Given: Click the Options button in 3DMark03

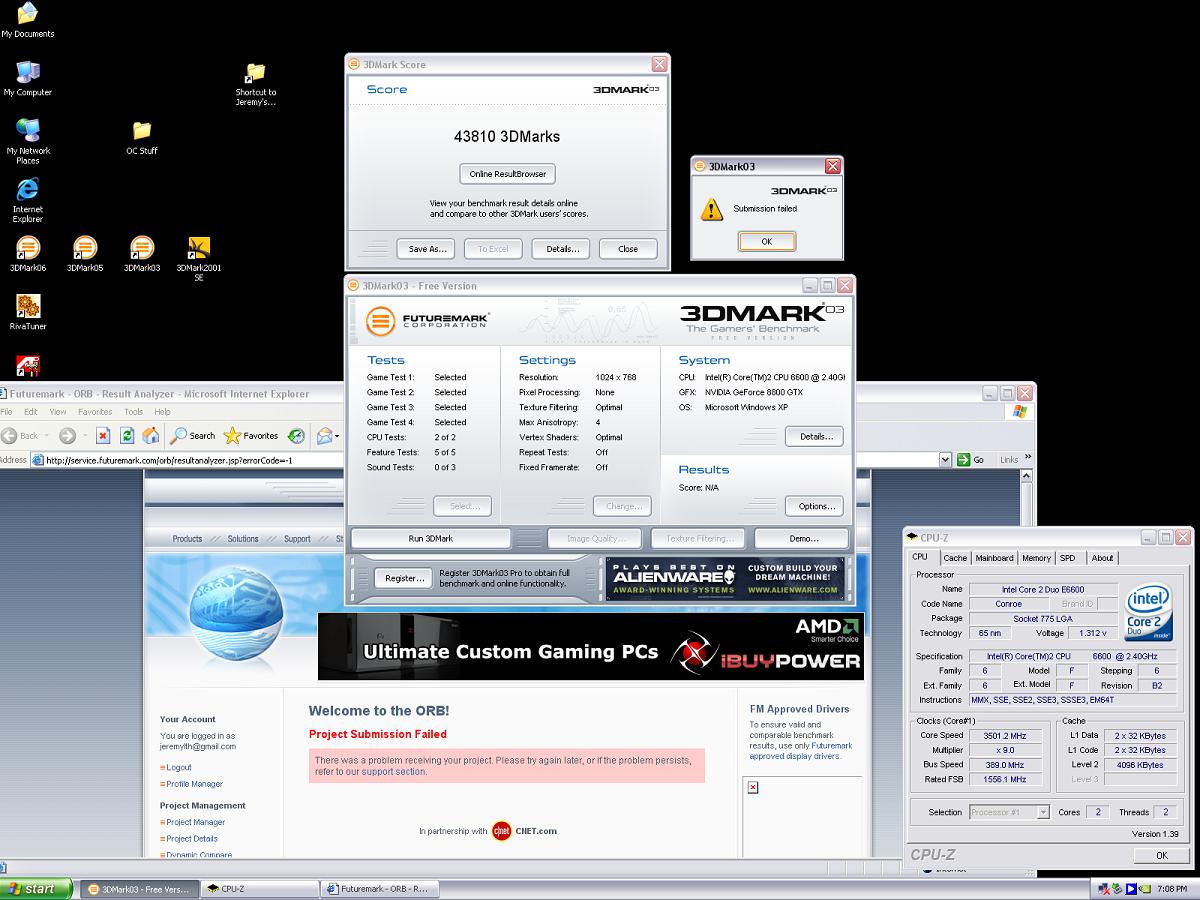Looking at the screenshot, I should [815, 506].
